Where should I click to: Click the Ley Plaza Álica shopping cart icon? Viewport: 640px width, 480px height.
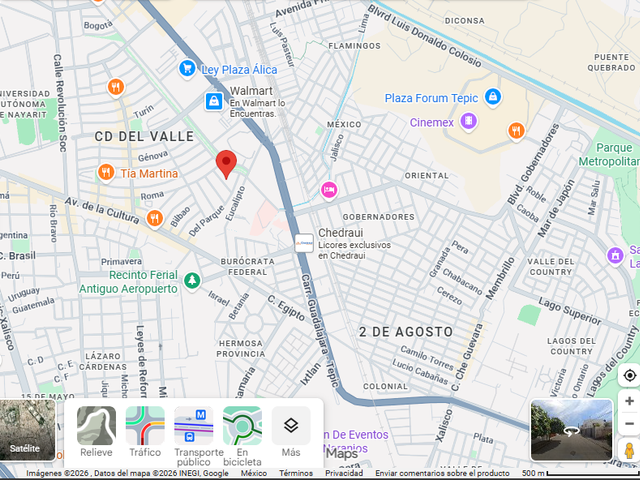pyautogui.click(x=187, y=68)
